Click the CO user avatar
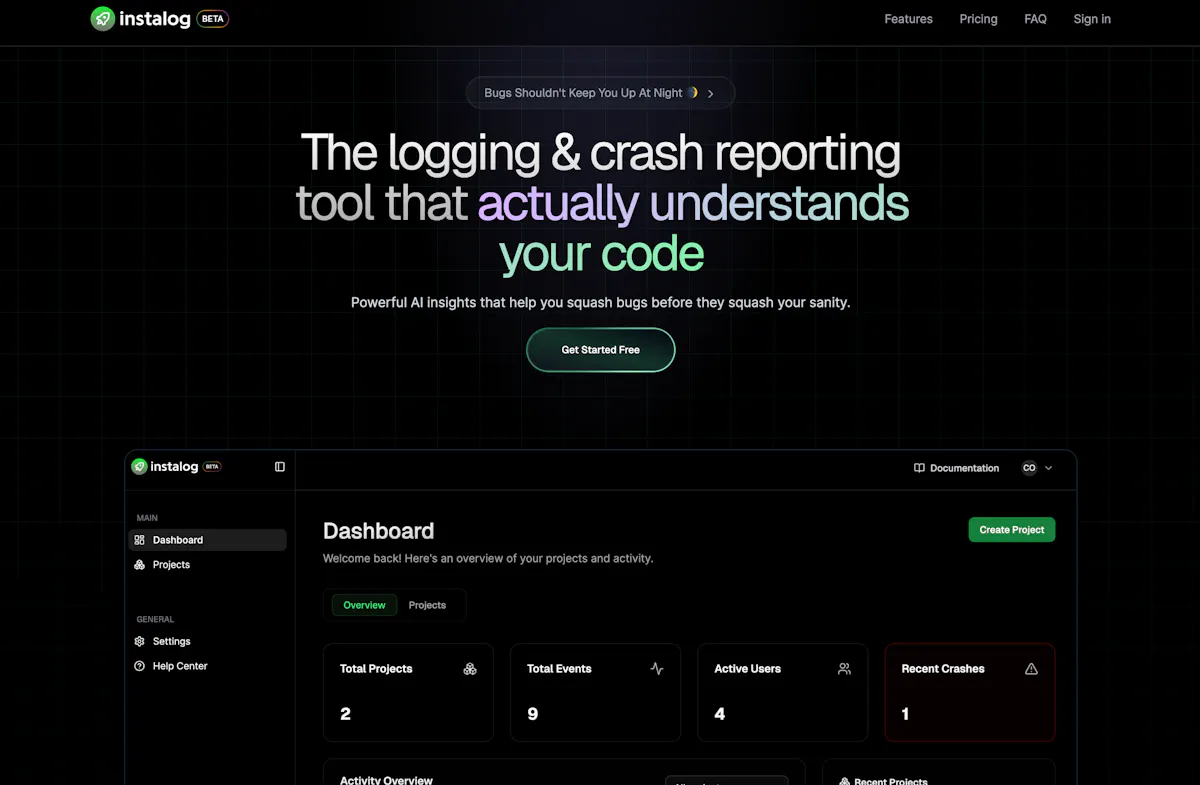Viewport: 1200px width, 785px height. coord(1029,468)
